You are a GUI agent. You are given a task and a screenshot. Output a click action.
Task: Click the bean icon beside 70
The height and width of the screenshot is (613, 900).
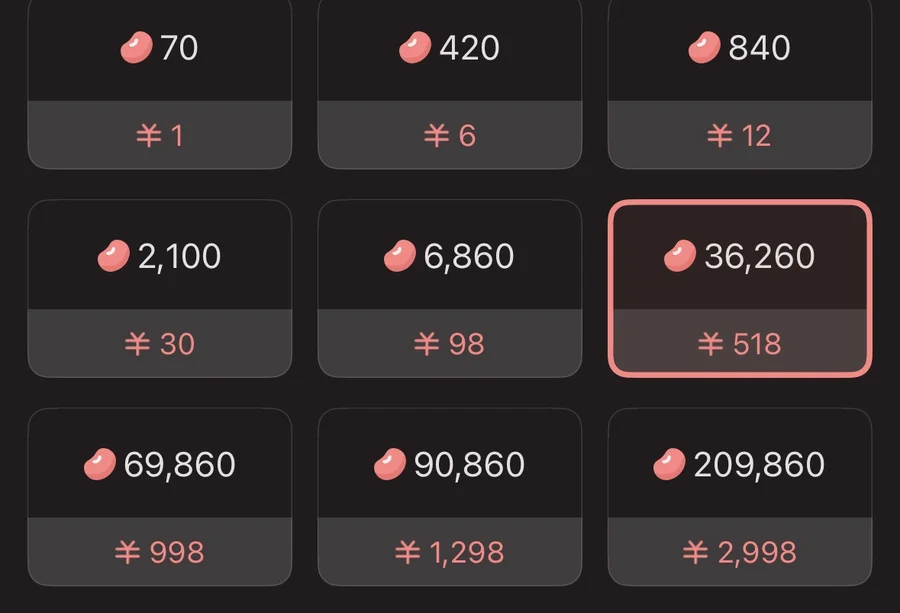pyautogui.click(x=136, y=48)
